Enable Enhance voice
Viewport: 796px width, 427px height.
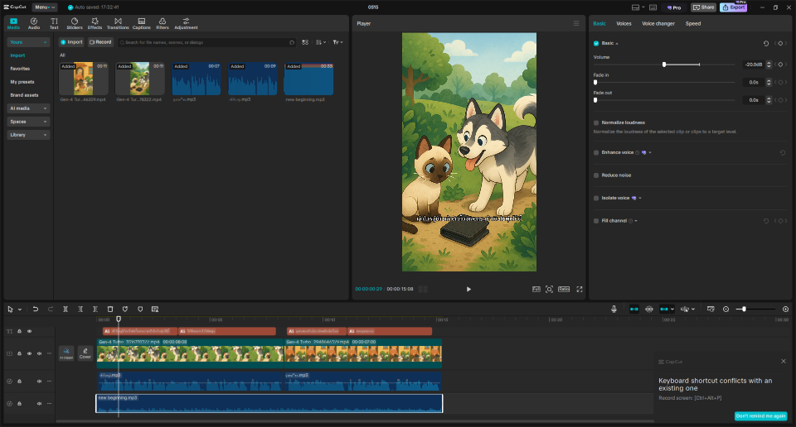pos(596,153)
